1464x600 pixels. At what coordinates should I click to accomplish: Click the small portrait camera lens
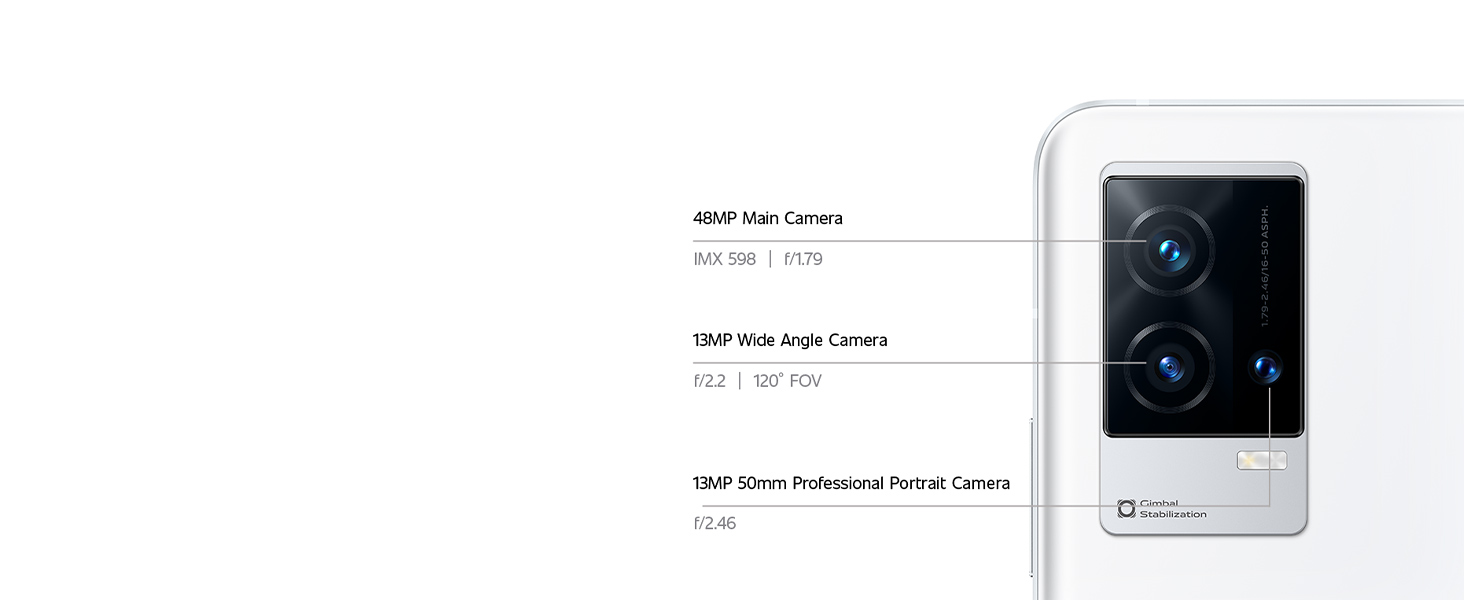1268,369
